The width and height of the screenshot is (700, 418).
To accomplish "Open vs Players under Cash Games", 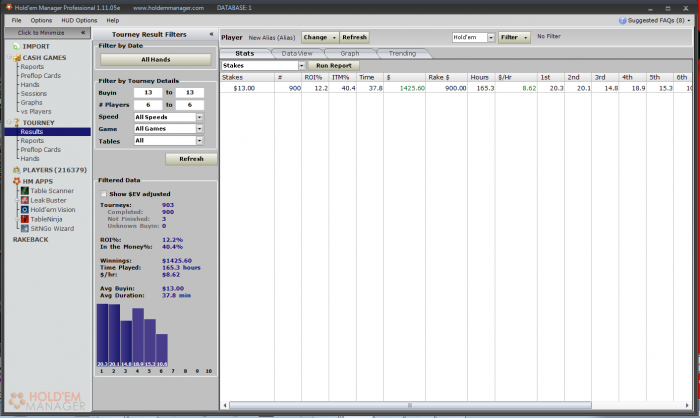I will click(x=36, y=112).
